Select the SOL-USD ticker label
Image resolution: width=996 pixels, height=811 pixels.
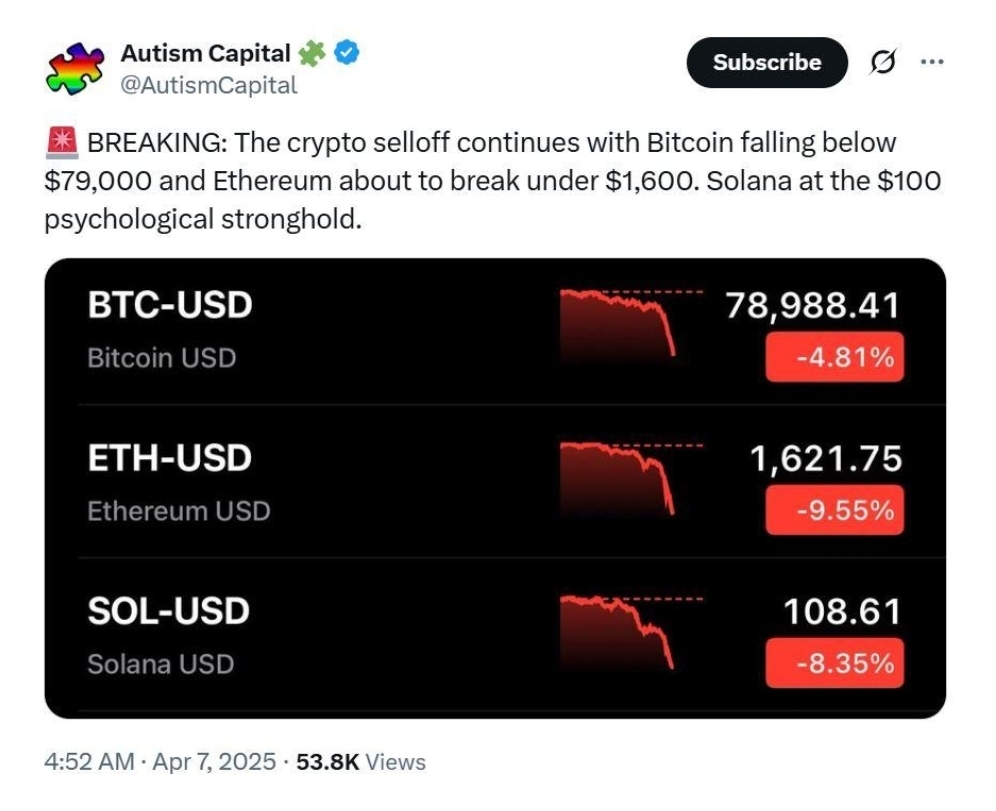coord(168,611)
